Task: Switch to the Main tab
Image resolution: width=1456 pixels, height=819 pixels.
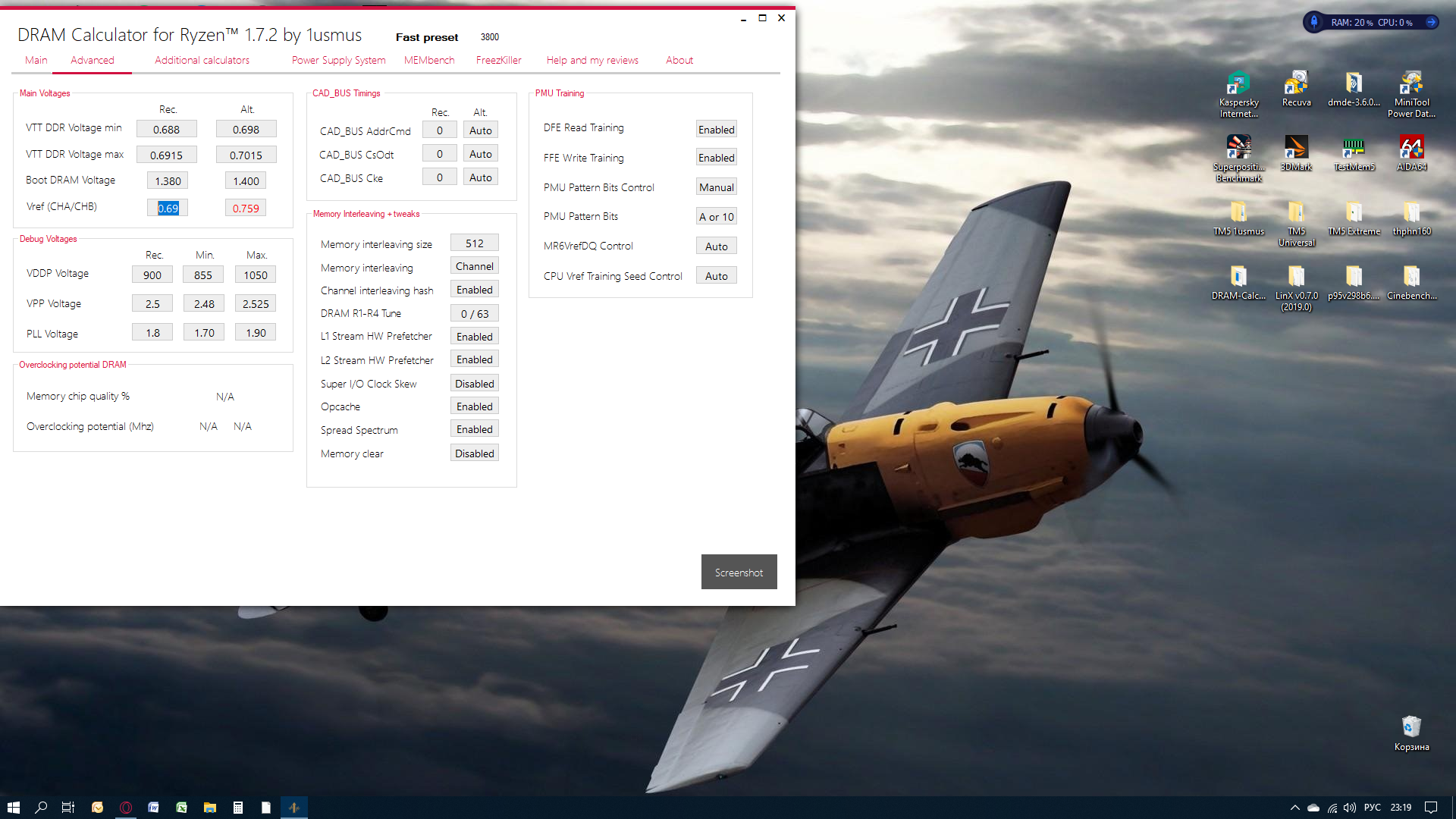Action: [x=36, y=60]
